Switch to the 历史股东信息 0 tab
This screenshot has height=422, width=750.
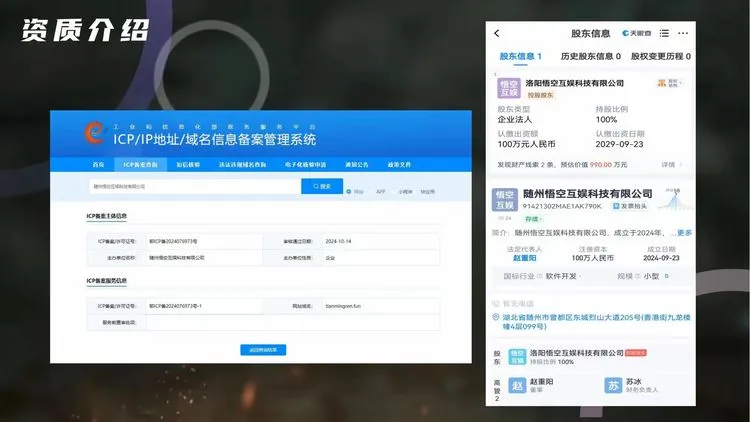click(591, 56)
